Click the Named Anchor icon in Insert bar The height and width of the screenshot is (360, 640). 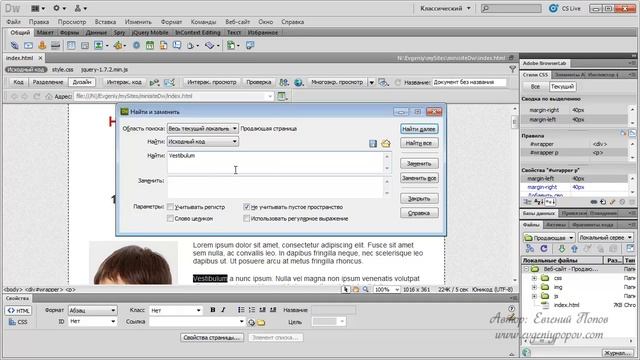click(x=42, y=45)
